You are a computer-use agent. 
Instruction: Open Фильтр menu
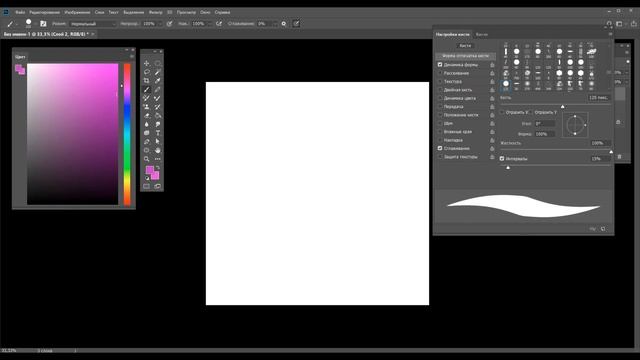(x=155, y=12)
